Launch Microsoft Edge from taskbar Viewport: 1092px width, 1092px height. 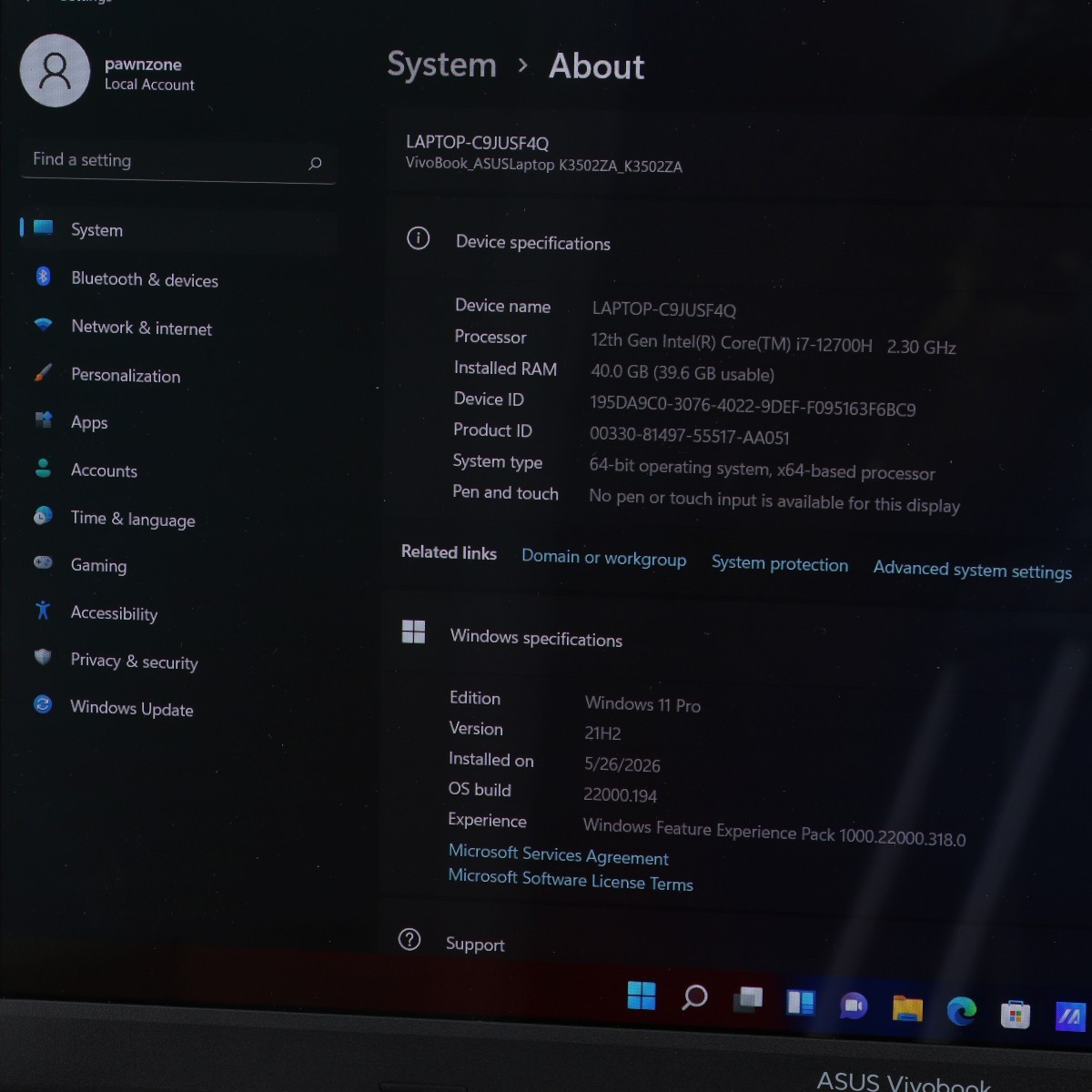961,1010
